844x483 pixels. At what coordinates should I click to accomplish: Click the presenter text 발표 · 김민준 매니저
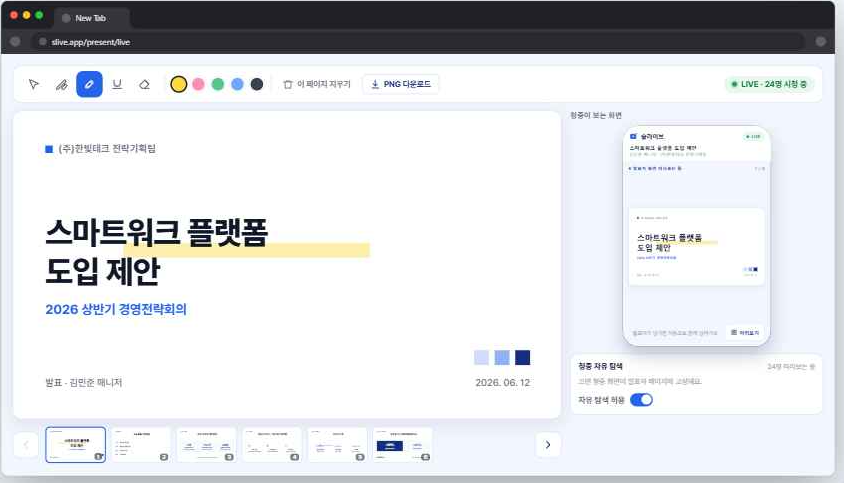coord(83,383)
